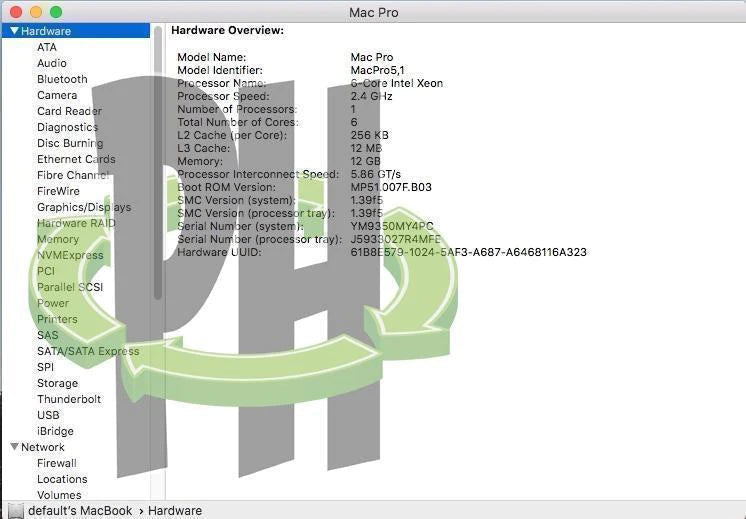This screenshot has width=746, height=519.
Task: Select the Hardware Overview heading
Action: pyautogui.click(x=227, y=30)
